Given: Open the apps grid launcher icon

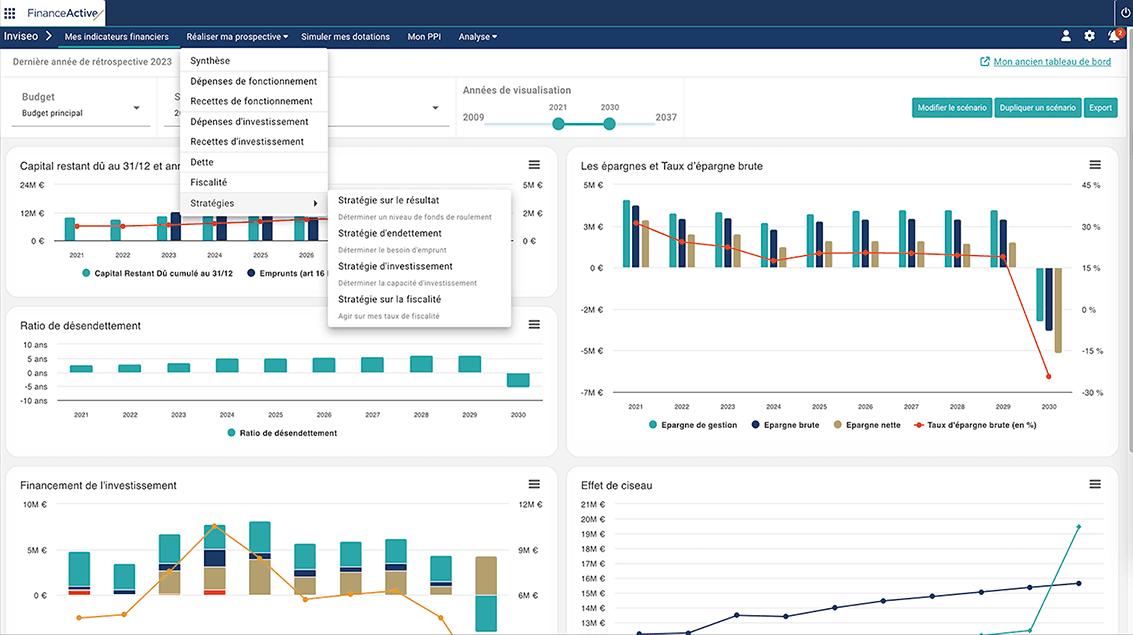Looking at the screenshot, I should tap(9, 13).
